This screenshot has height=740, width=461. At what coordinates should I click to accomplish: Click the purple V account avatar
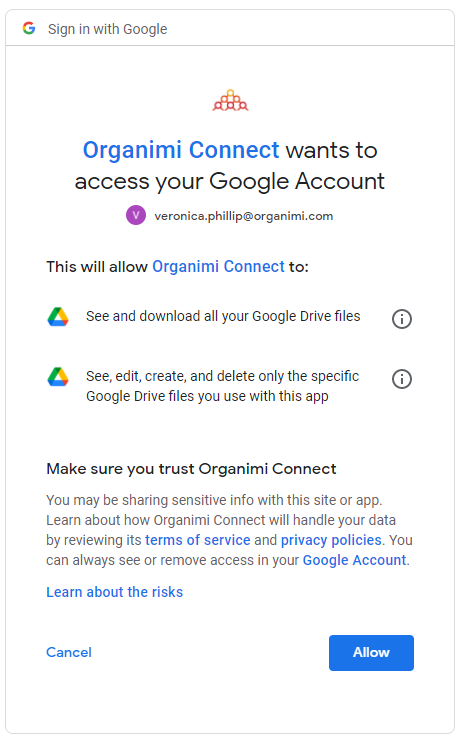point(136,215)
